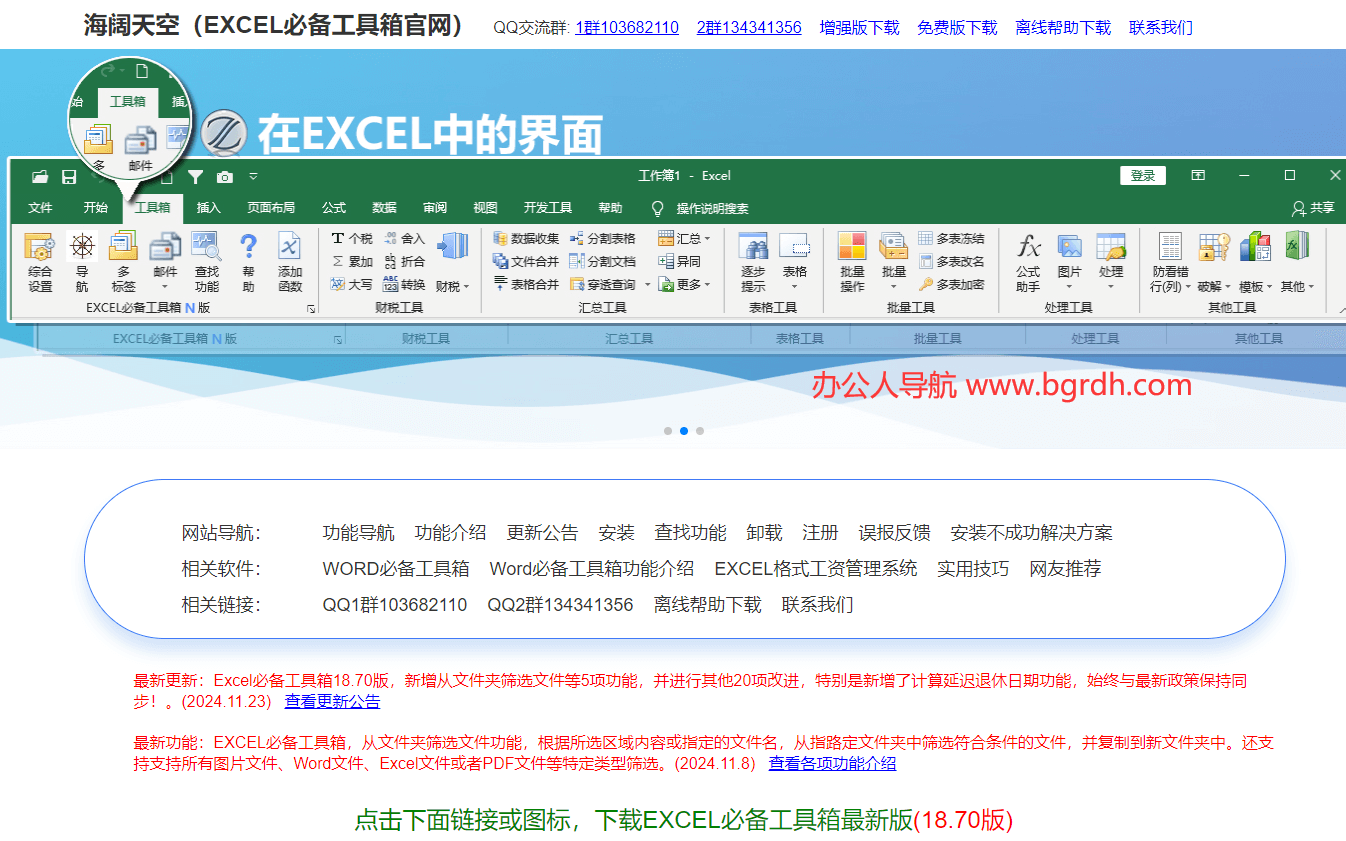Expand the 图片 dropdown arrow
Screen dimensions: 1346x841
(x=1069, y=286)
